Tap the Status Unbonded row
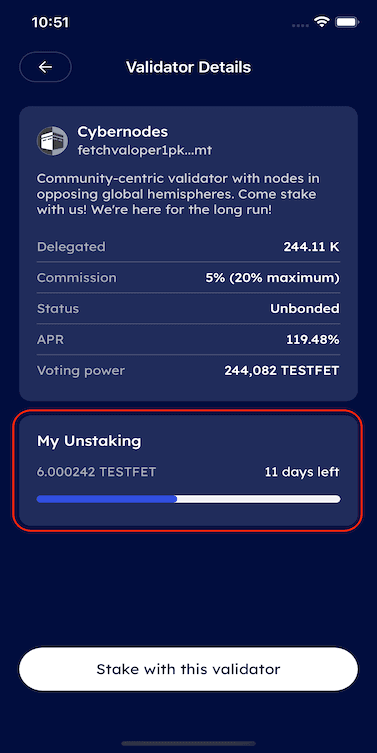Viewport: 377px width, 753px height. click(188, 308)
